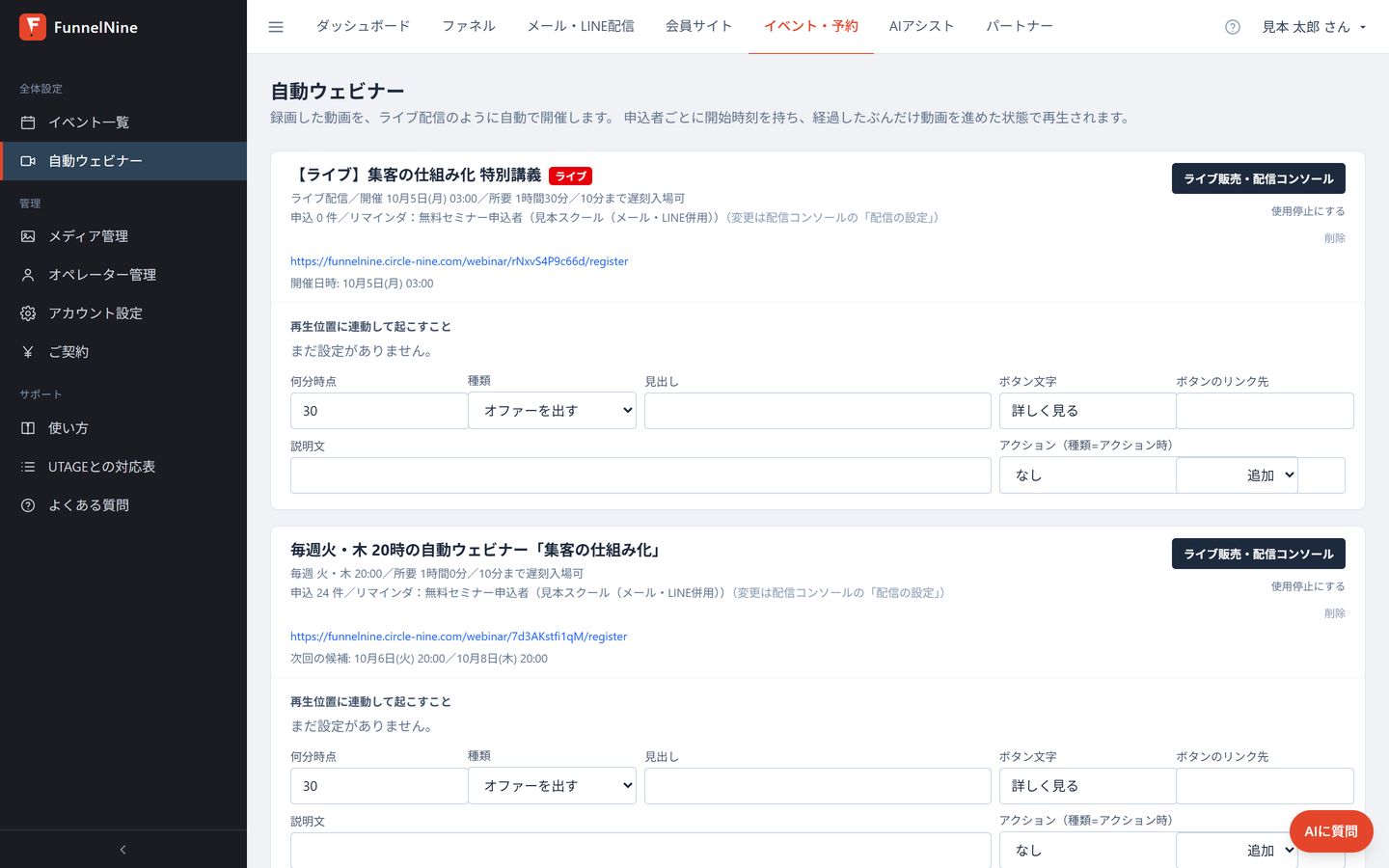Collapse the sidebar with the bottom chevron
The width and height of the screenshot is (1389, 868).
pyautogui.click(x=123, y=850)
